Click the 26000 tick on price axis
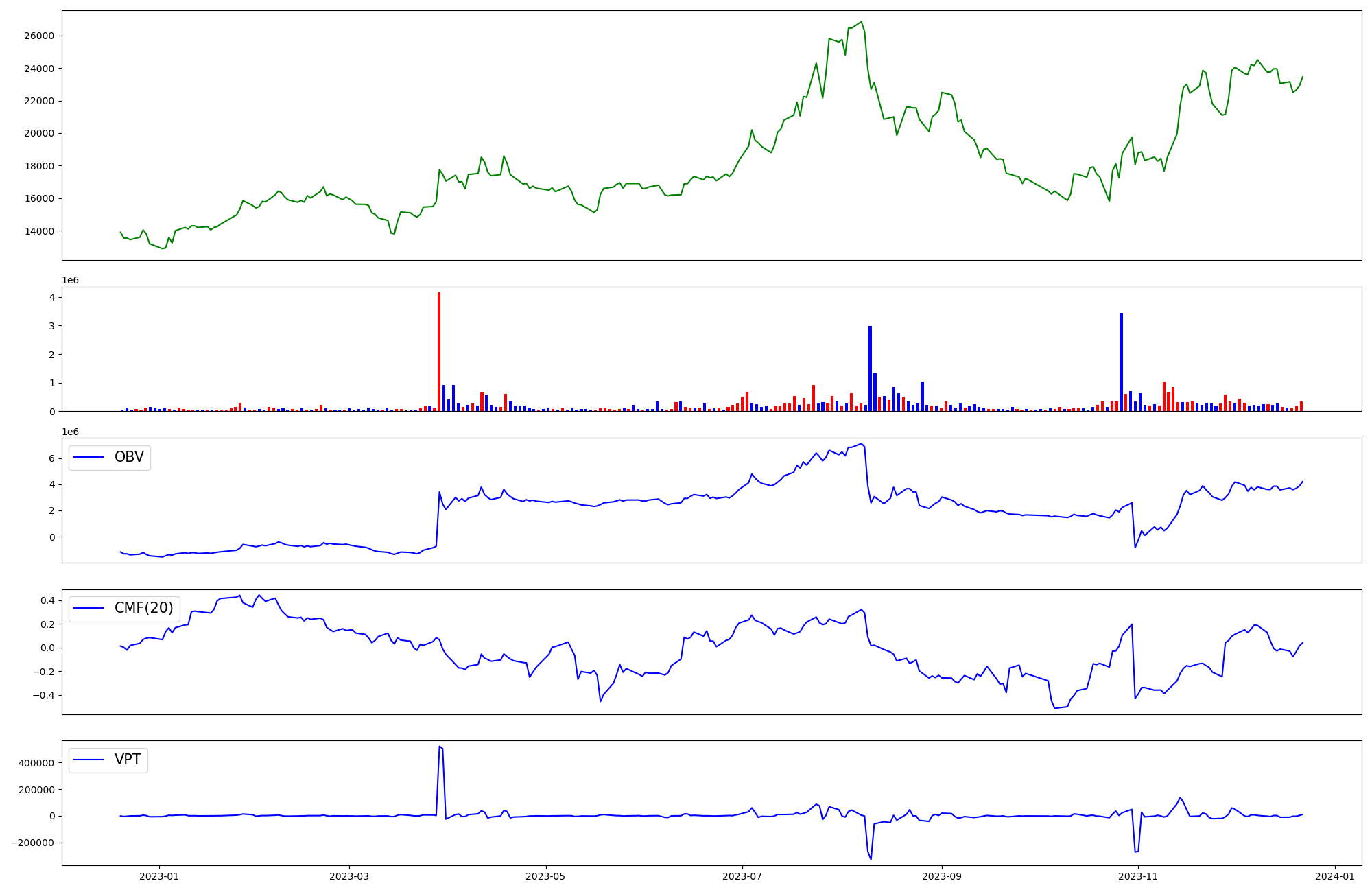The width and height of the screenshot is (1372, 892). pos(39,36)
